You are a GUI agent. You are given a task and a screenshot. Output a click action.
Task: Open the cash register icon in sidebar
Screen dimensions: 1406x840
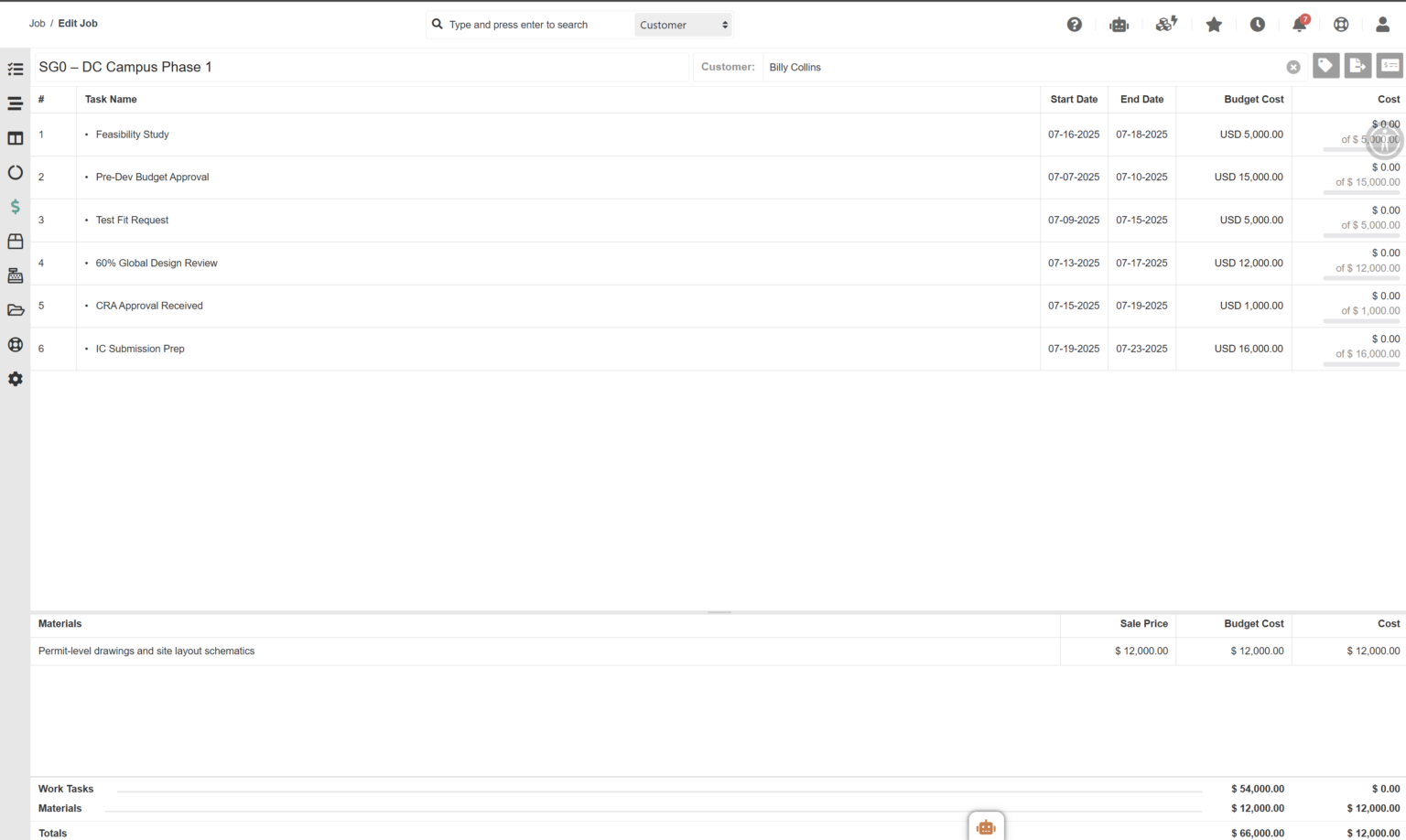click(x=15, y=275)
